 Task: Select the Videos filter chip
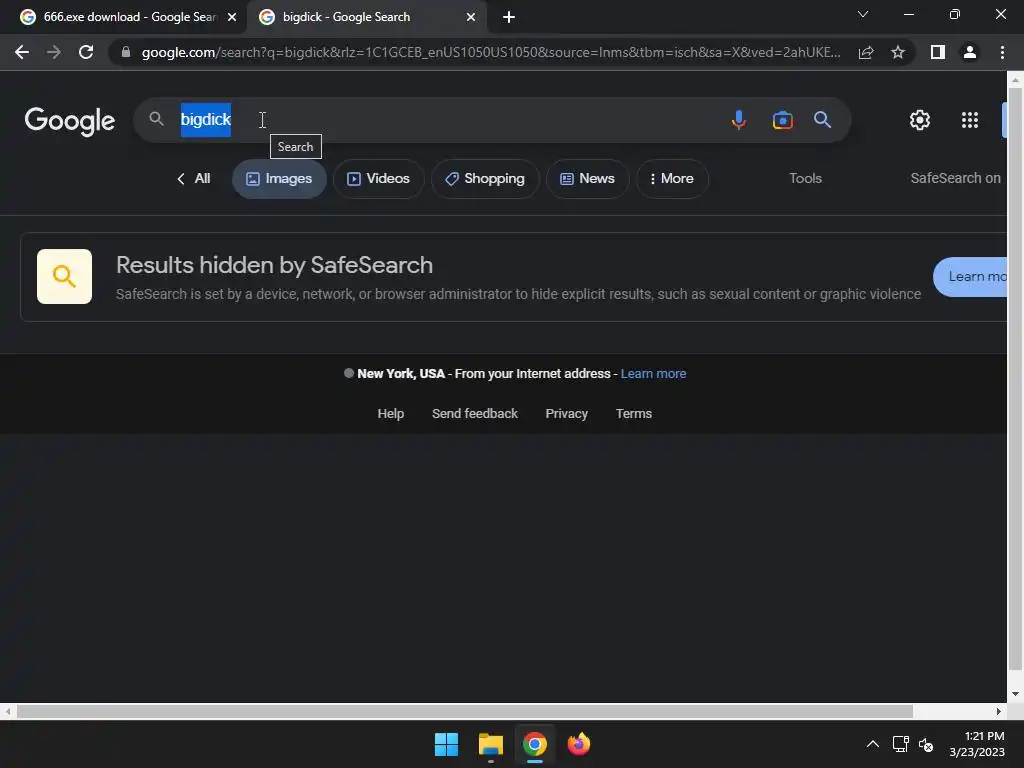coord(379,179)
